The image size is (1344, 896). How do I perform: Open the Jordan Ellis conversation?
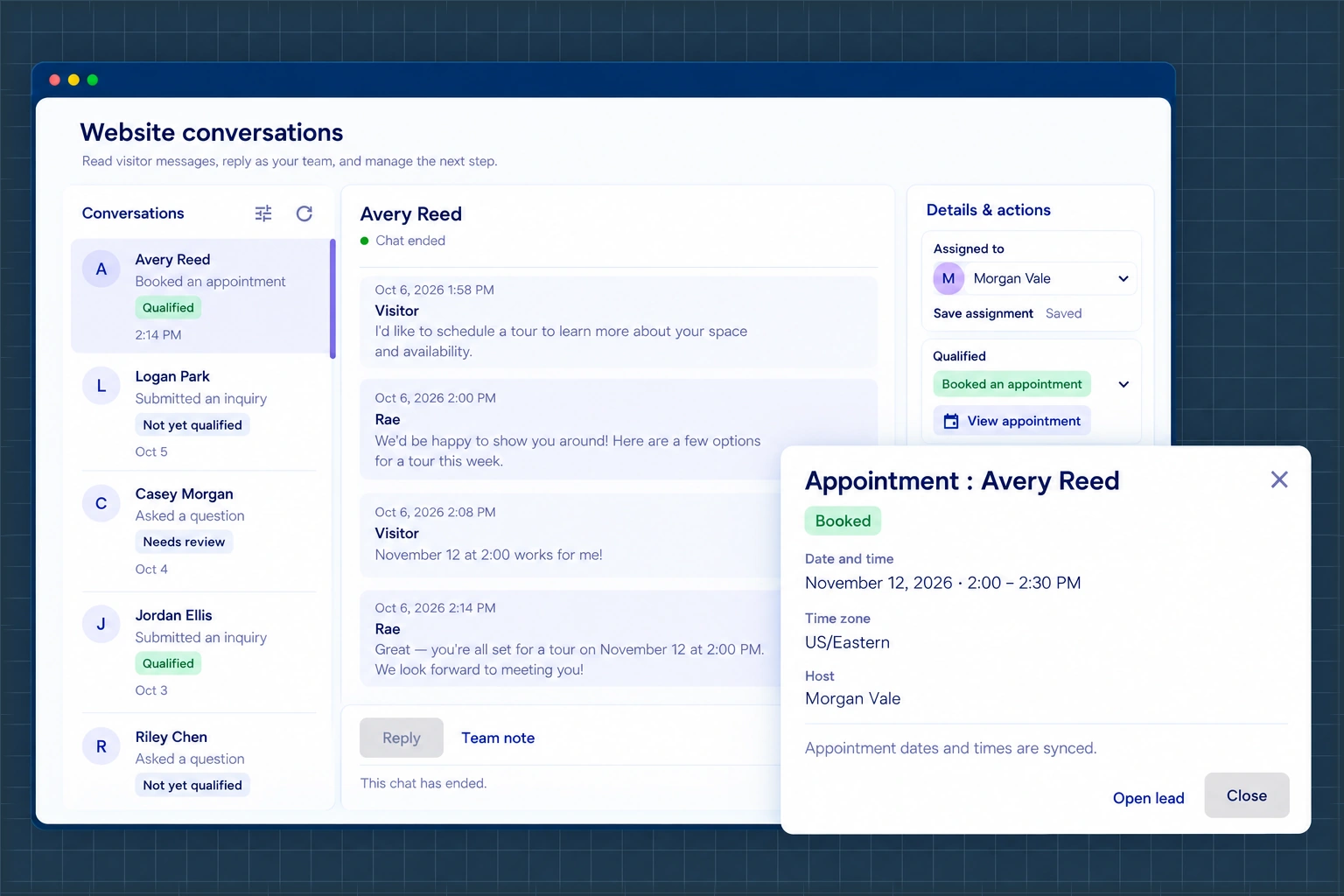tap(199, 652)
